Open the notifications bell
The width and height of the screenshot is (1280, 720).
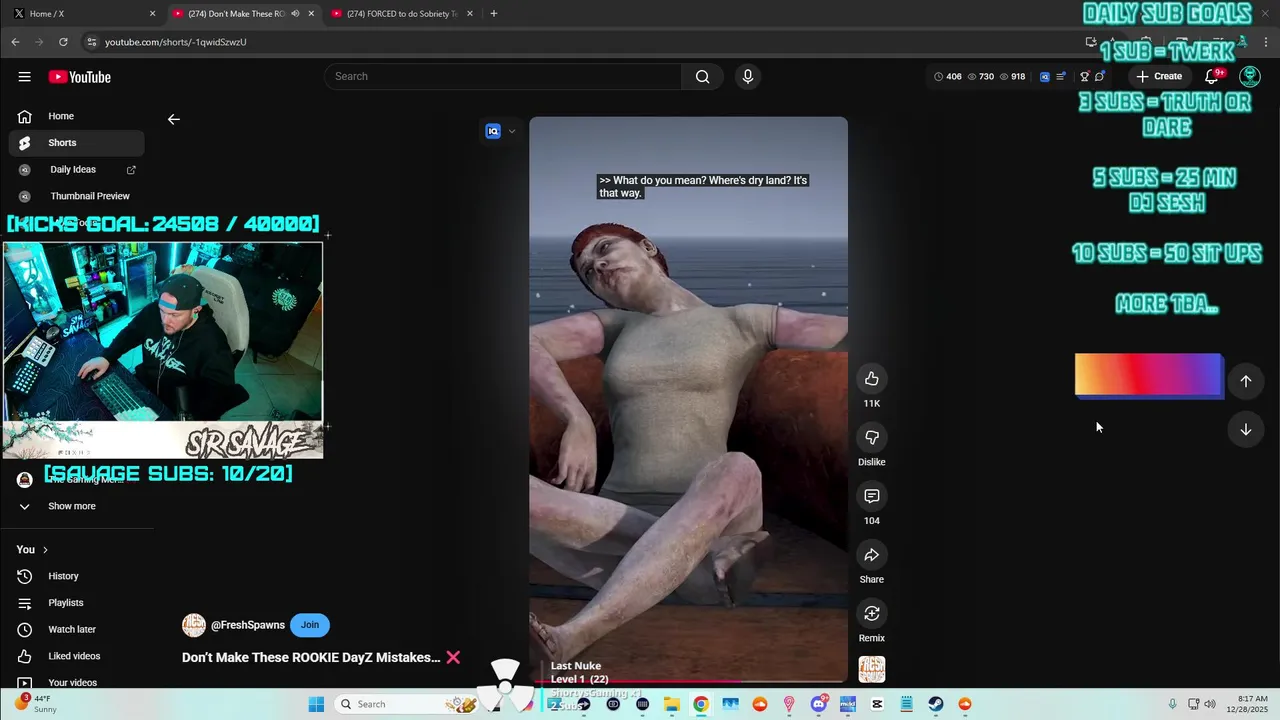click(1212, 77)
